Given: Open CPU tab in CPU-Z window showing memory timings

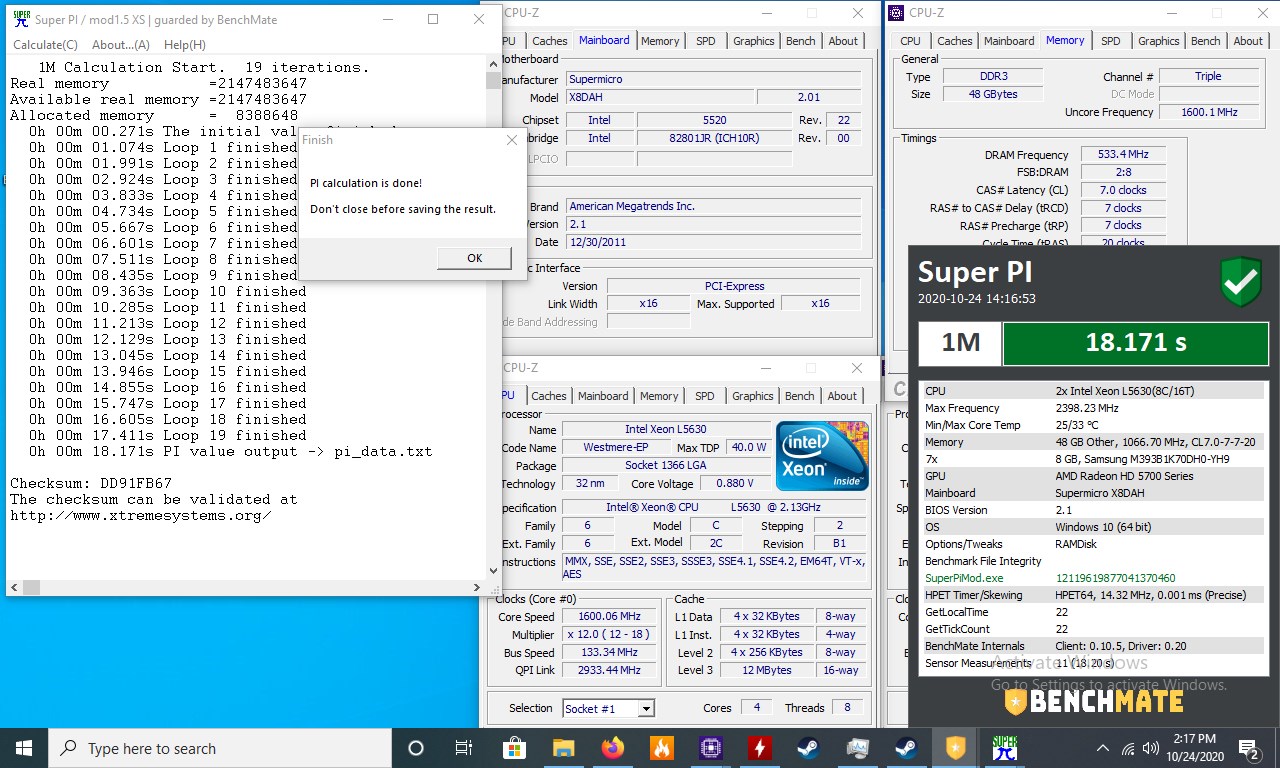Looking at the screenshot, I should (x=910, y=41).
